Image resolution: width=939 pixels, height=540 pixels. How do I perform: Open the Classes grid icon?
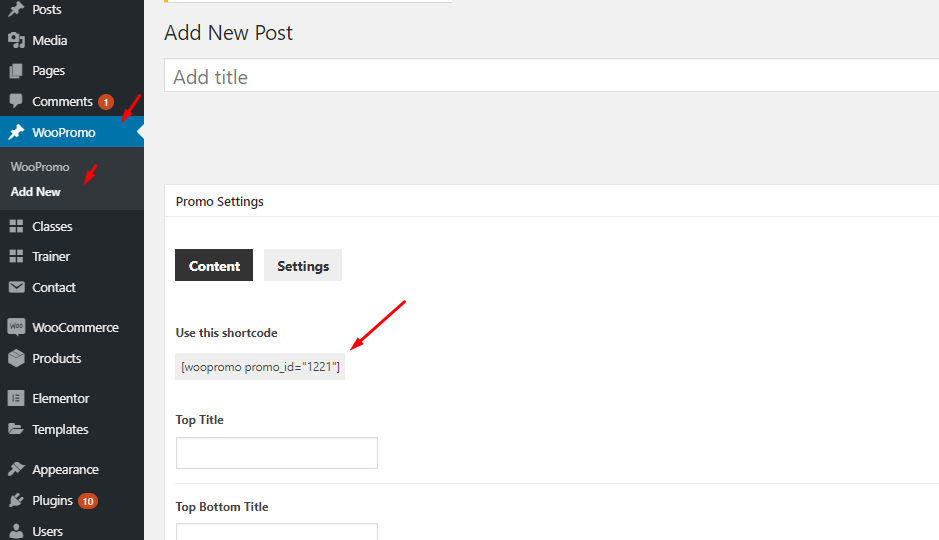[16, 226]
